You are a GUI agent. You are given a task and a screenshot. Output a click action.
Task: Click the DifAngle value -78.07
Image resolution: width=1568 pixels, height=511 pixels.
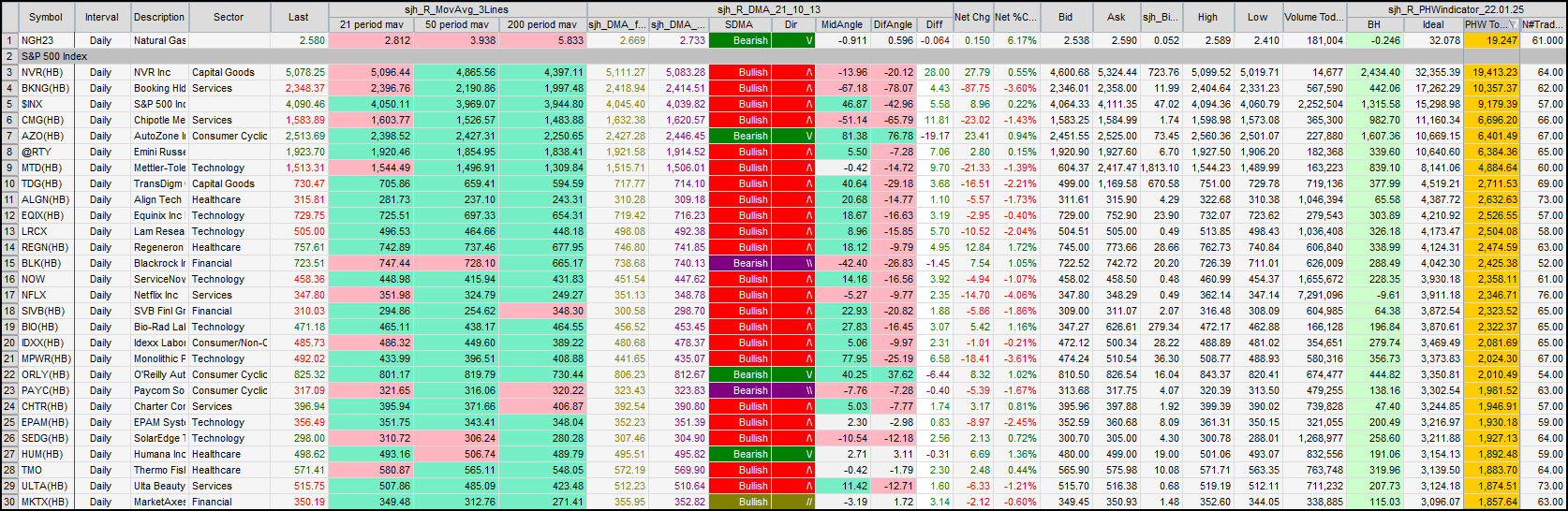pyautogui.click(x=893, y=88)
